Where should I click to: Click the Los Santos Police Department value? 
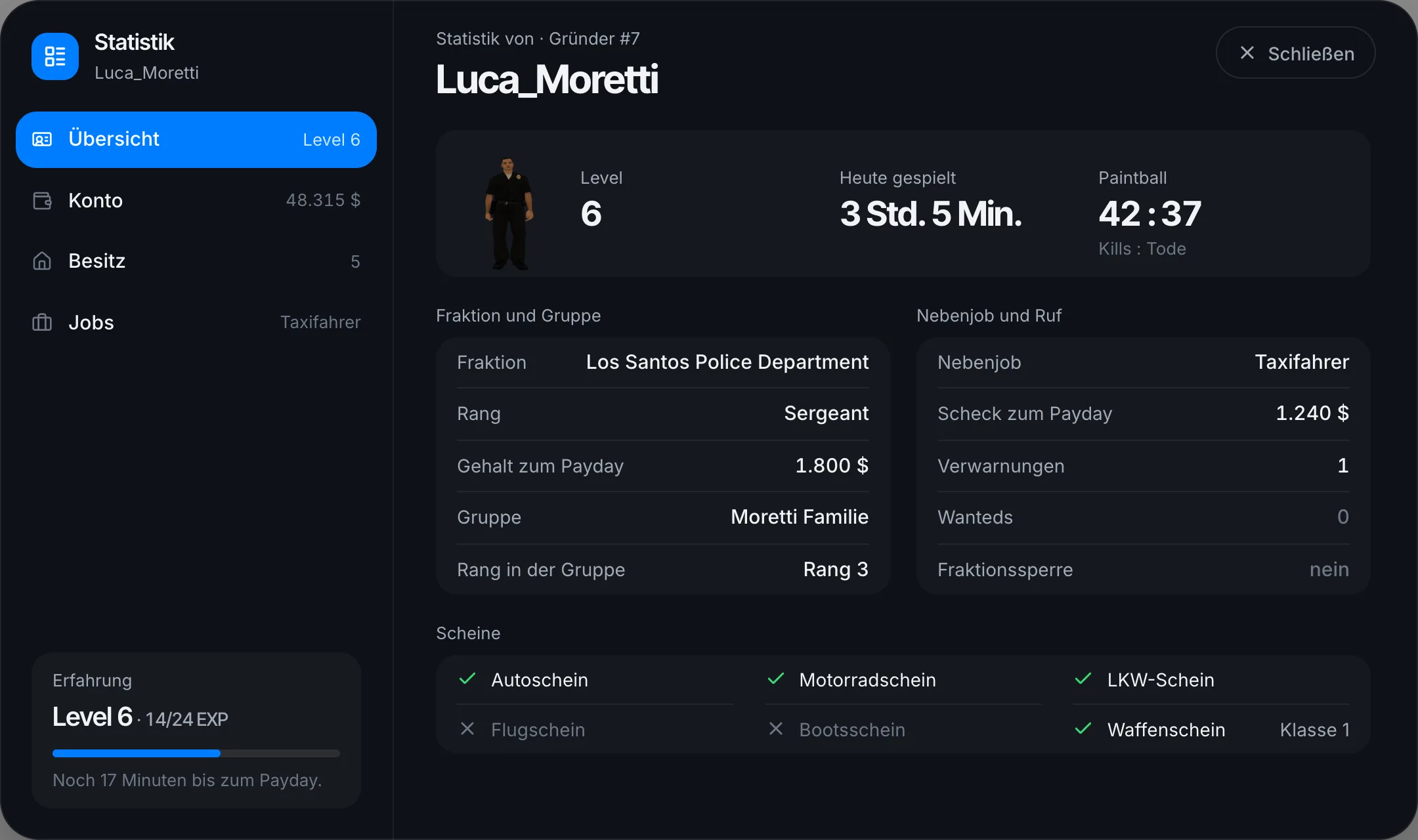pos(727,362)
